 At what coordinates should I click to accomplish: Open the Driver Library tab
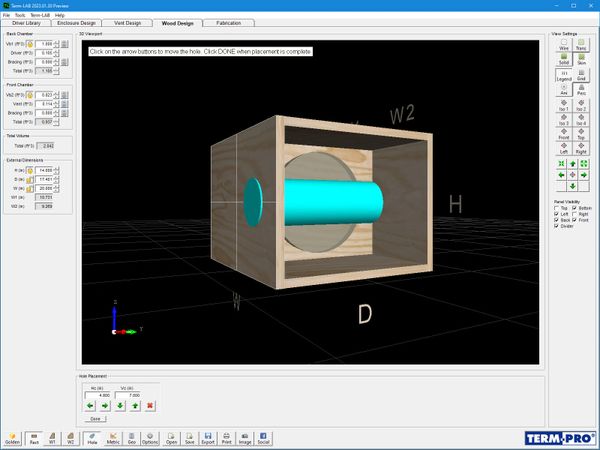point(26,23)
